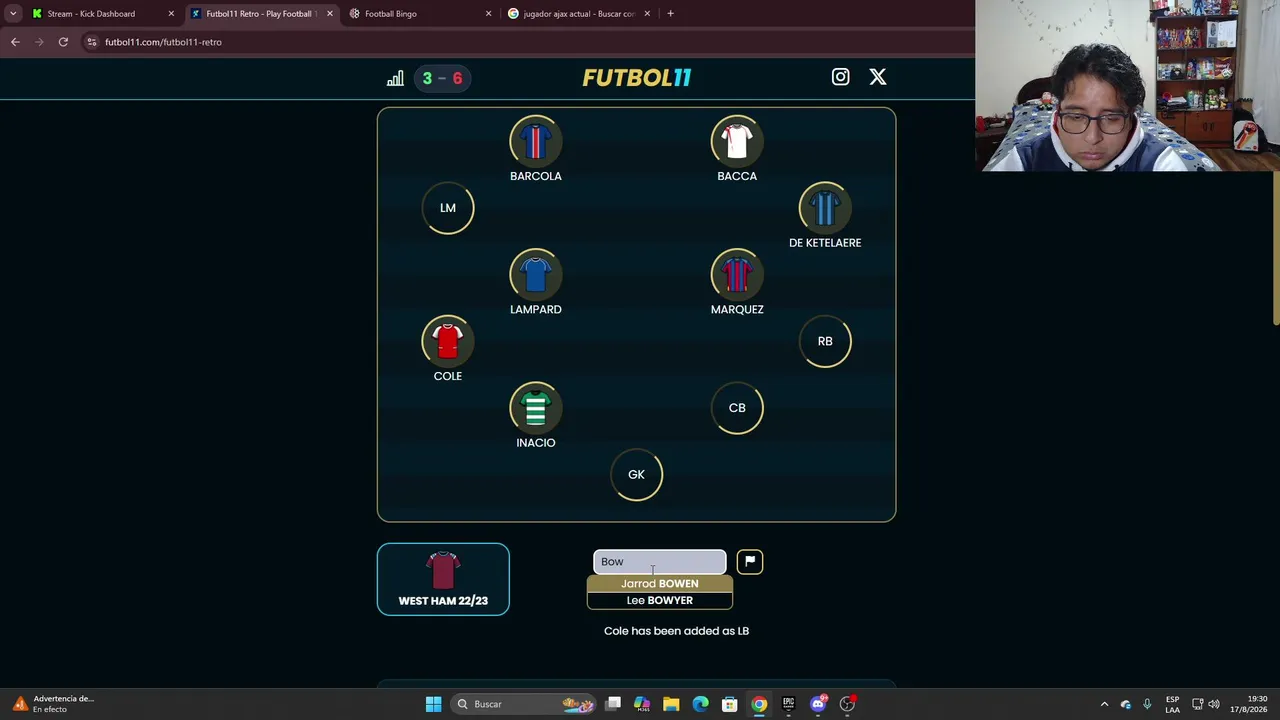Open Discord from taskbar
1280x720 pixels.
click(x=818, y=704)
